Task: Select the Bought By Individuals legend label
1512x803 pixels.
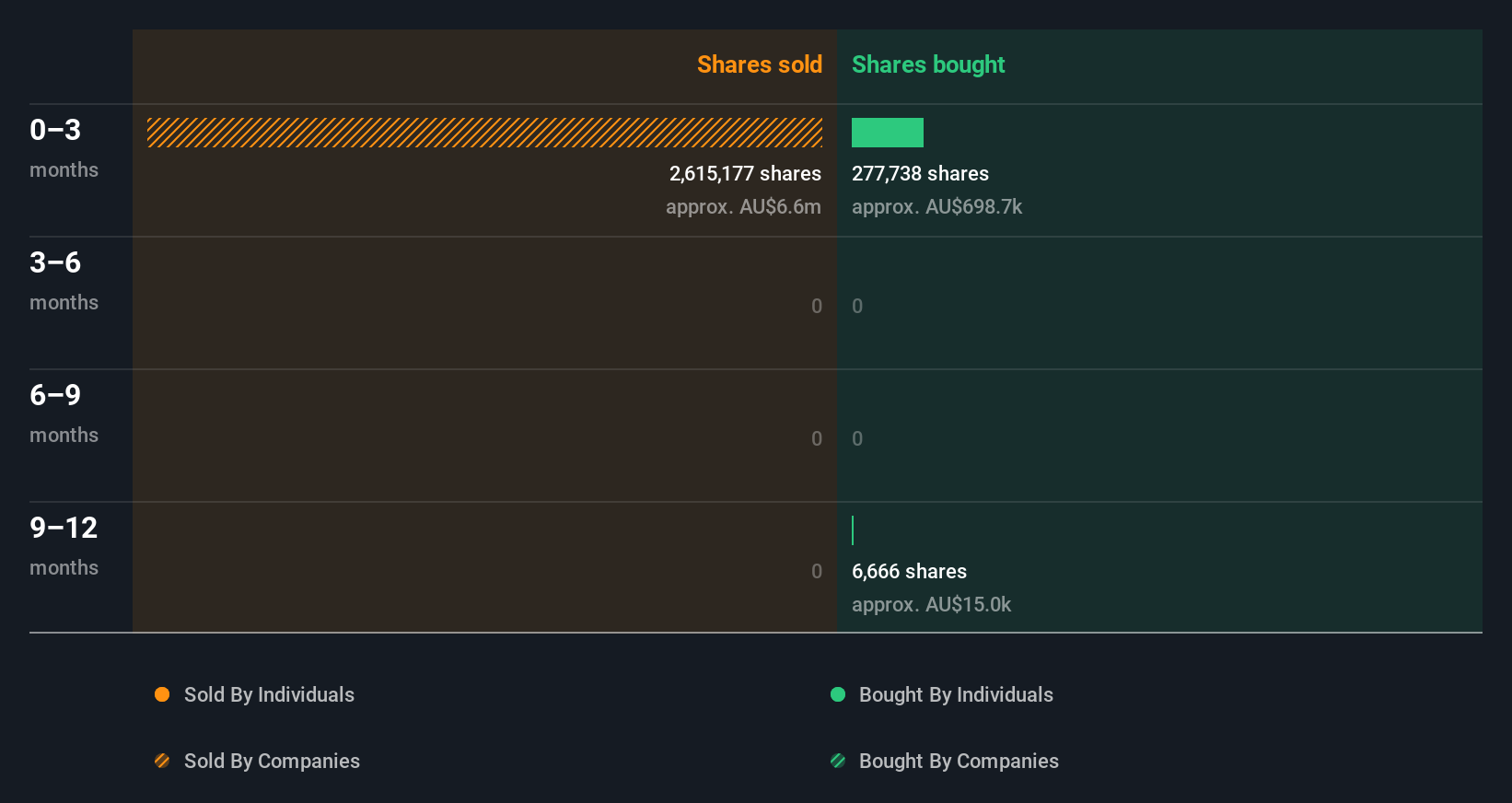Action: pyautogui.click(x=956, y=695)
